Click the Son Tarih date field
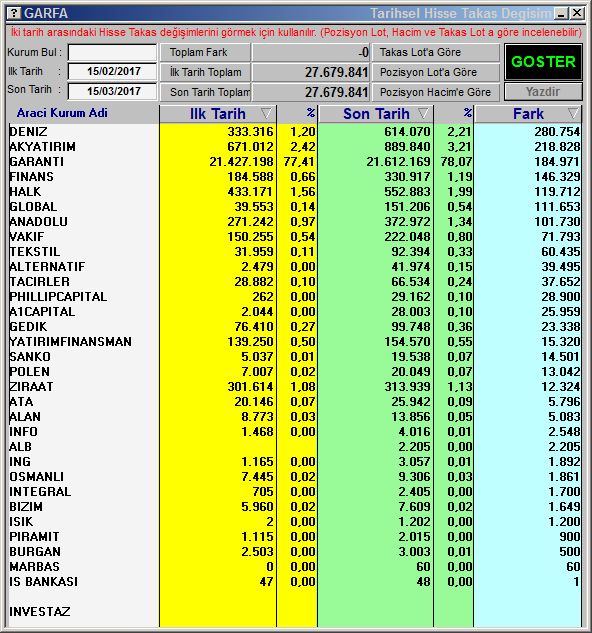 pos(112,91)
